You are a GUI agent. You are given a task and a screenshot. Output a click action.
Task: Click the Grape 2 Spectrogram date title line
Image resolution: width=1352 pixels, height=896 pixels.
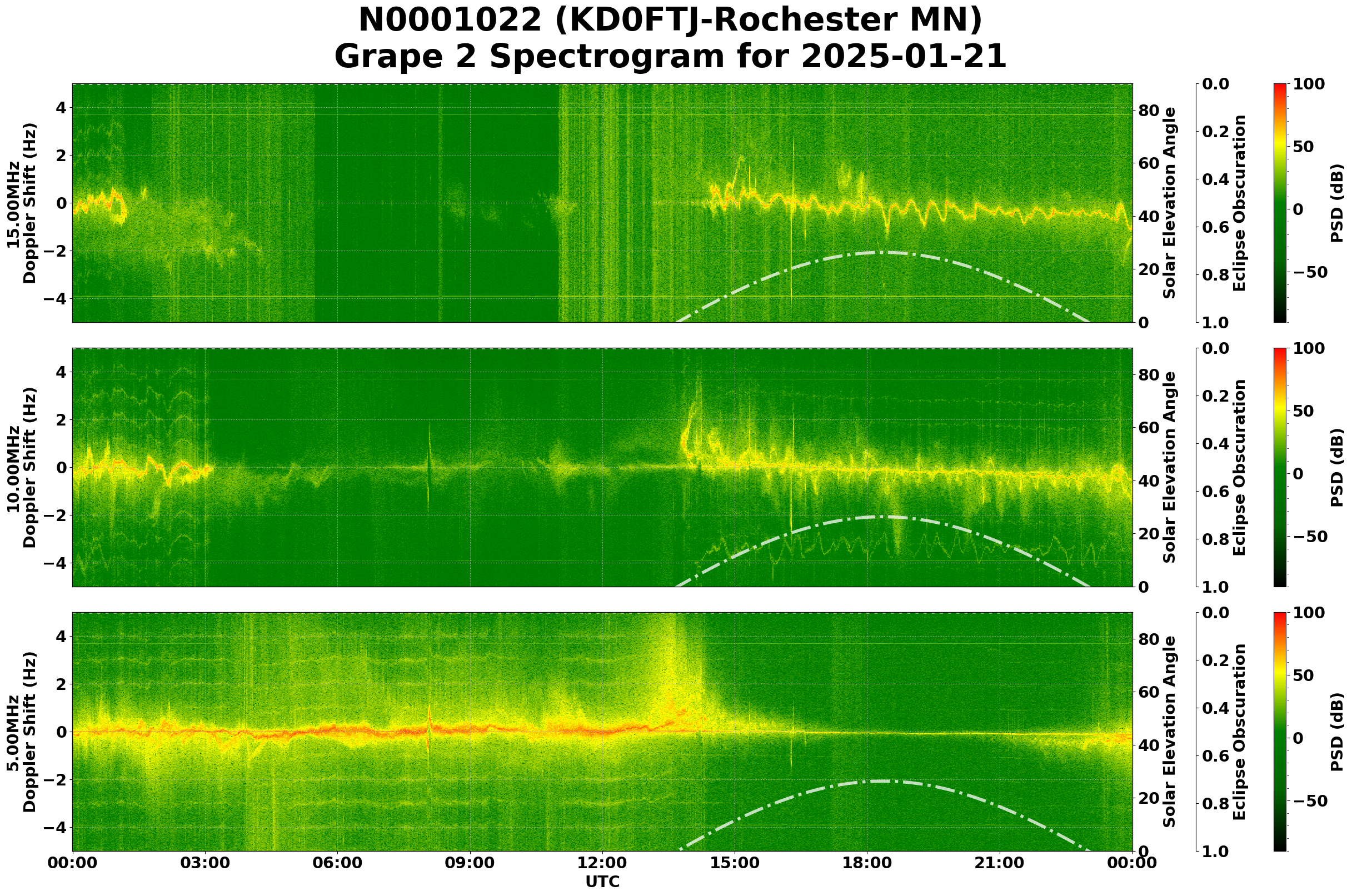point(670,57)
